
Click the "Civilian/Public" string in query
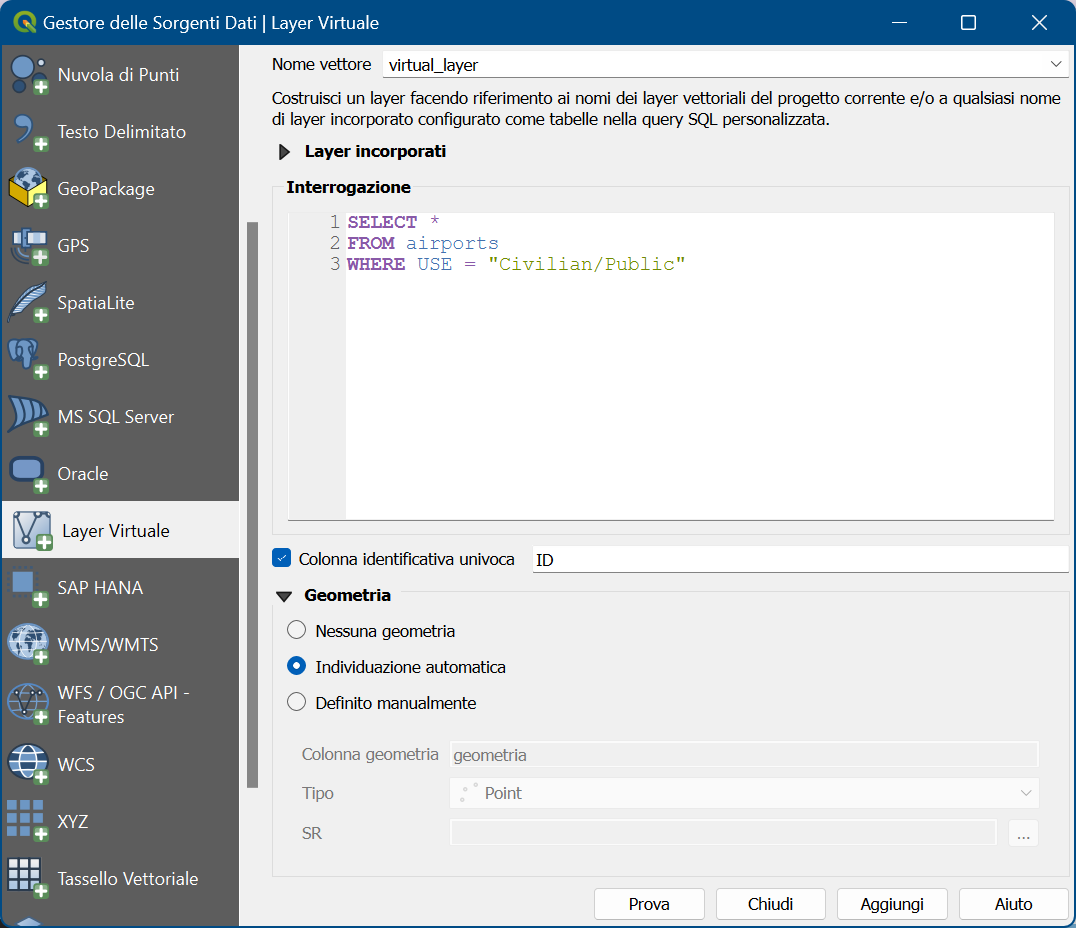pyautogui.click(x=586, y=264)
